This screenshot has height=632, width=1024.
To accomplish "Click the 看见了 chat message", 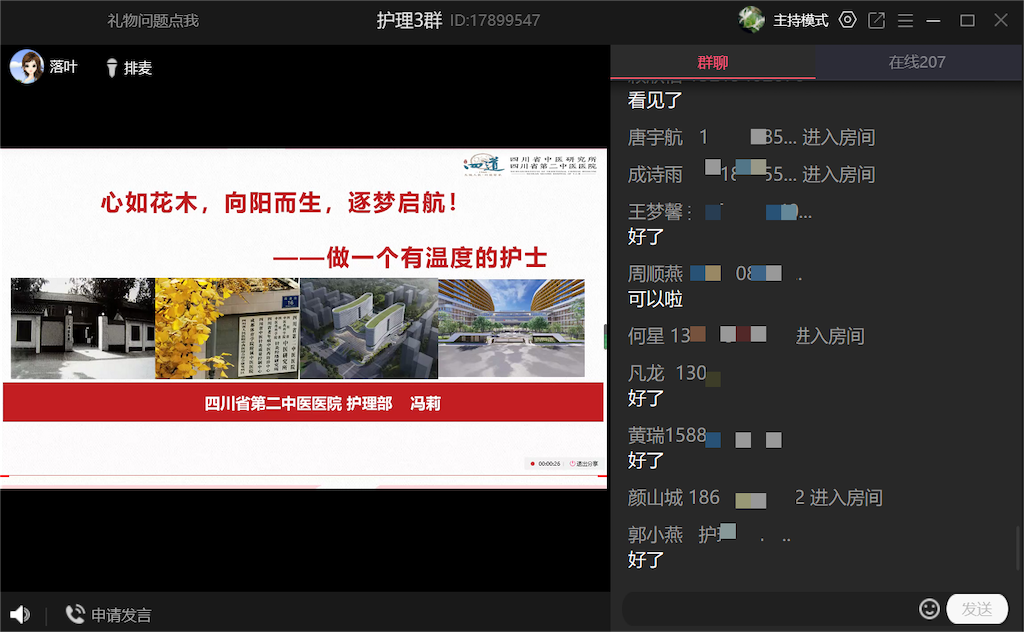I will coord(655,101).
